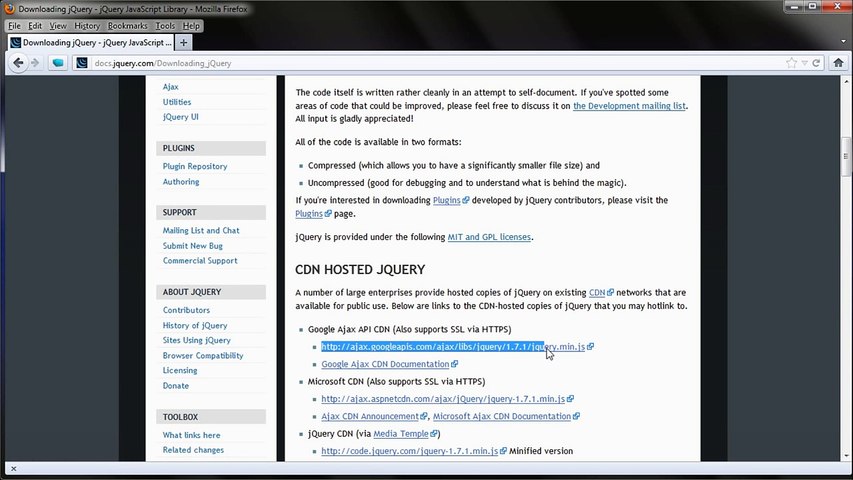Open the View menu
This screenshot has height=480, width=853.
point(58,26)
